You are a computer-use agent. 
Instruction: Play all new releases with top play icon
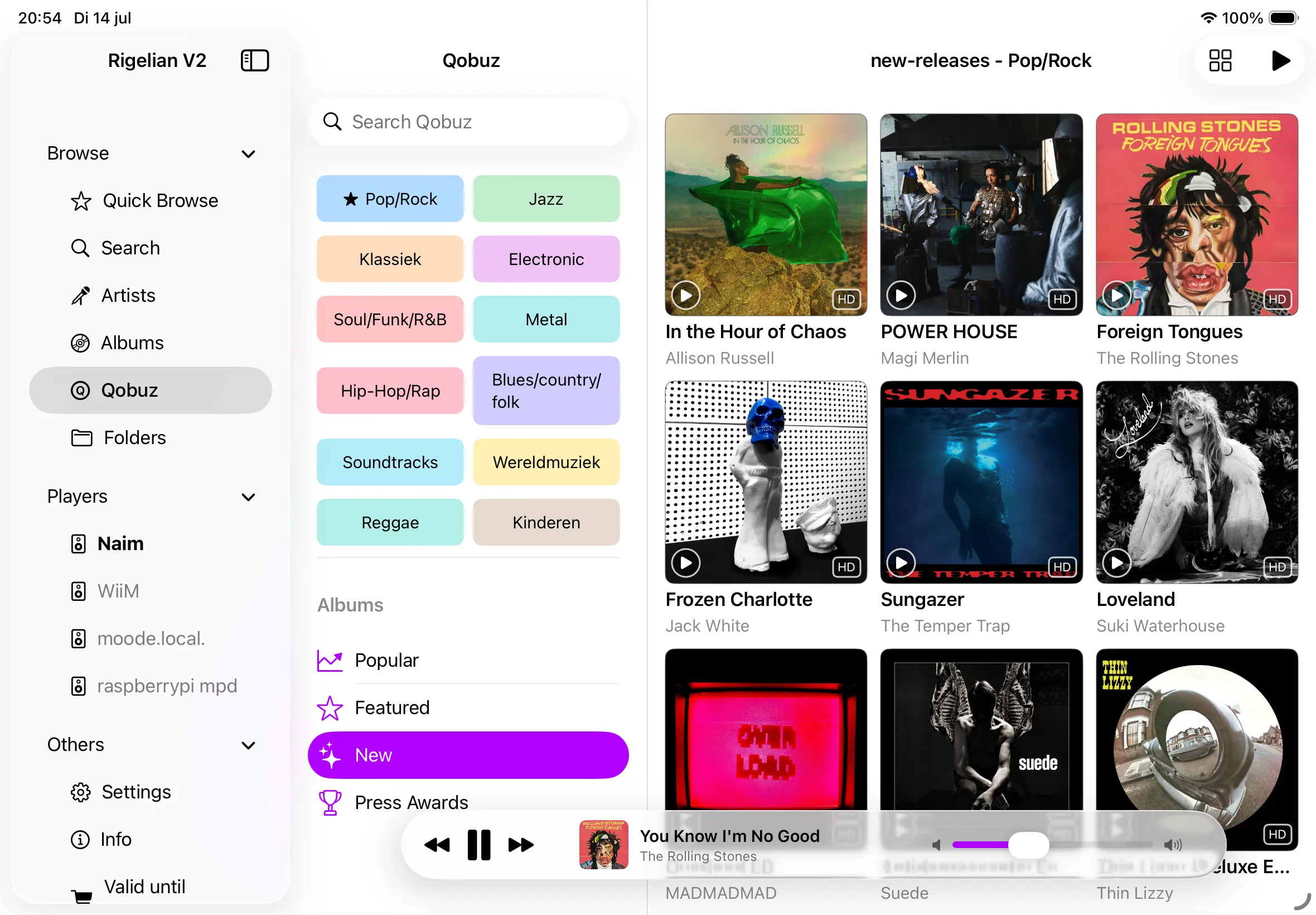pos(1280,60)
